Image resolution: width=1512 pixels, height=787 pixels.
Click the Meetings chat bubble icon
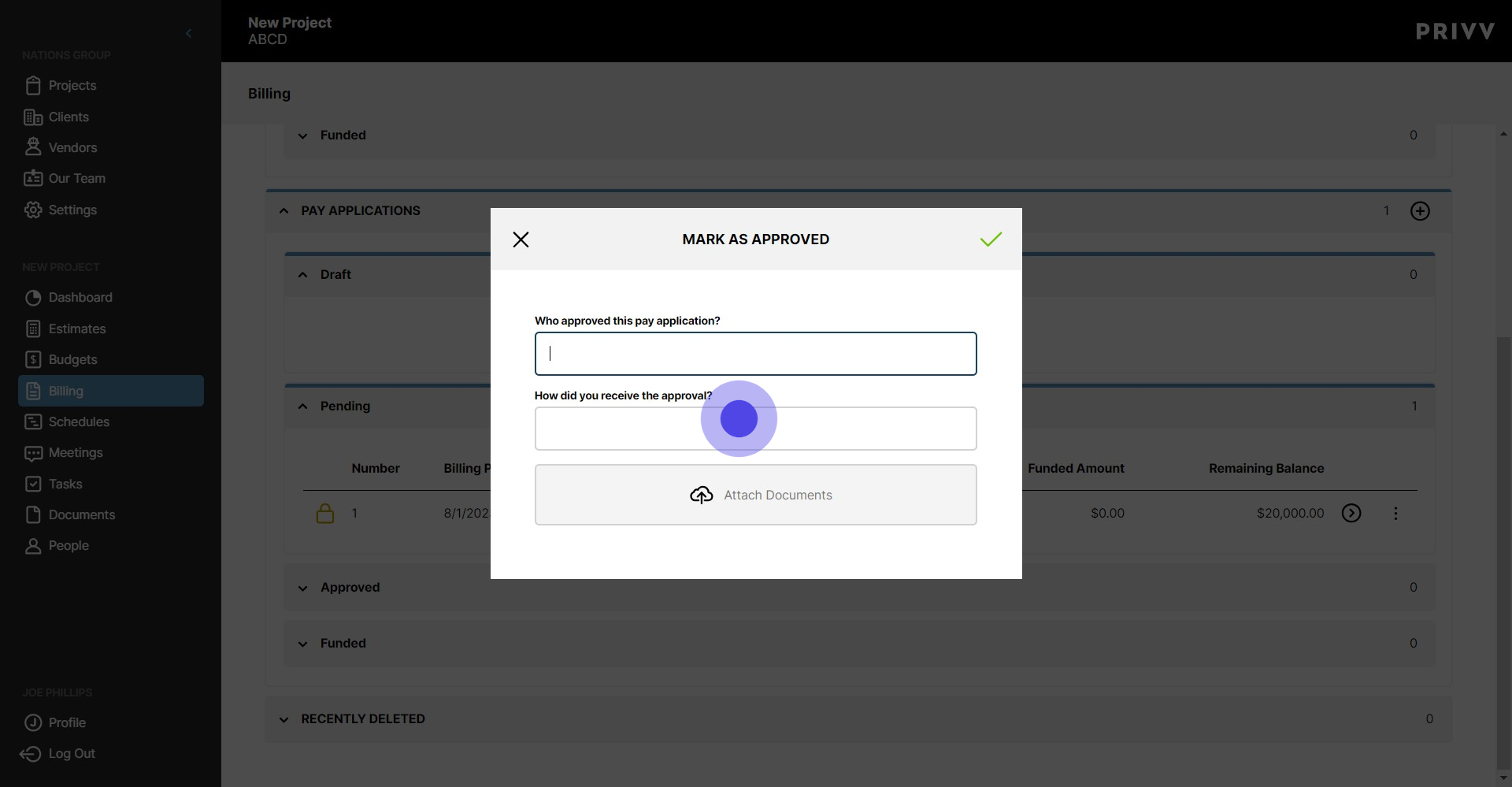coord(33,453)
